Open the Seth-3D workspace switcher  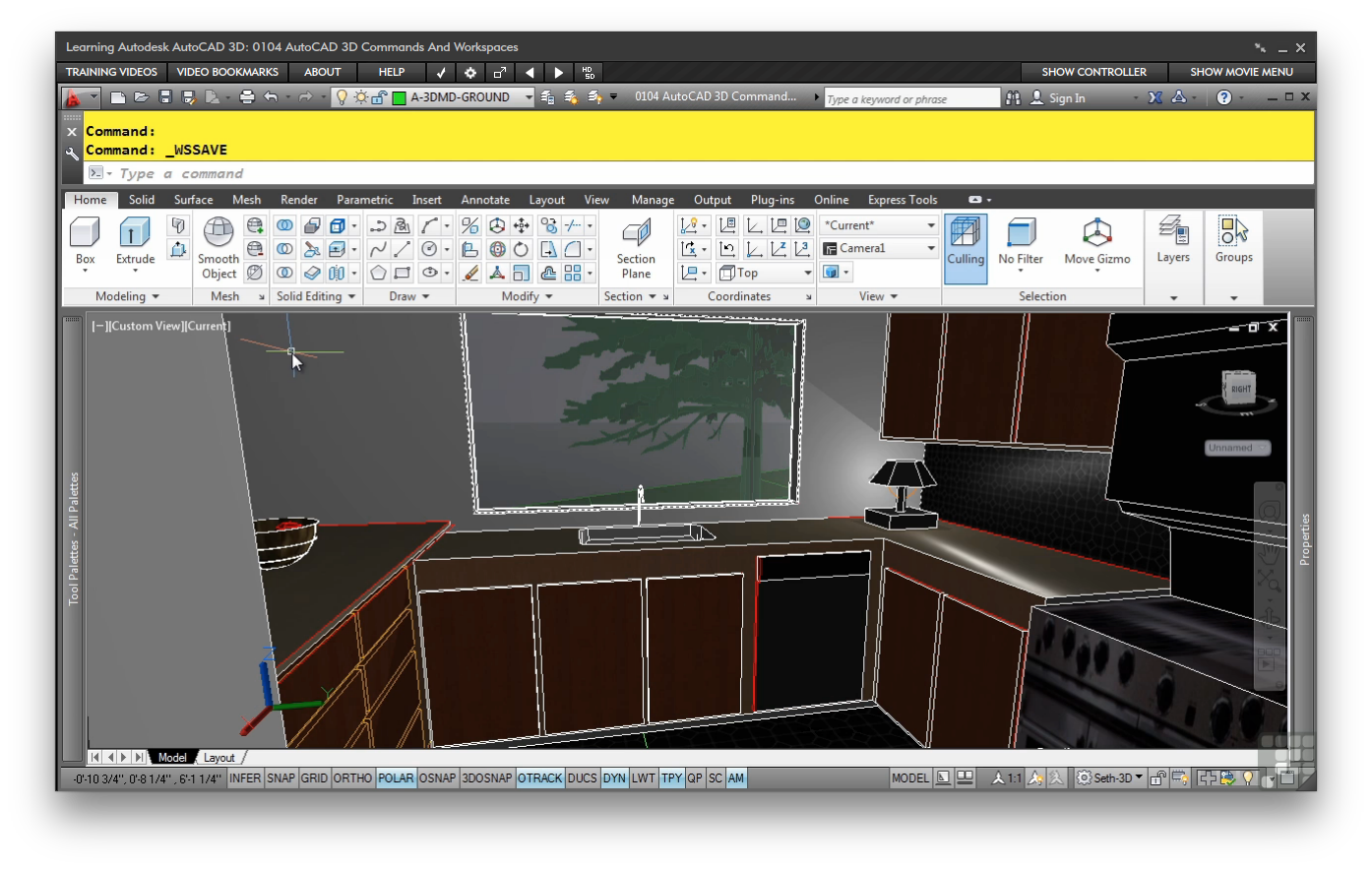(x=1110, y=777)
